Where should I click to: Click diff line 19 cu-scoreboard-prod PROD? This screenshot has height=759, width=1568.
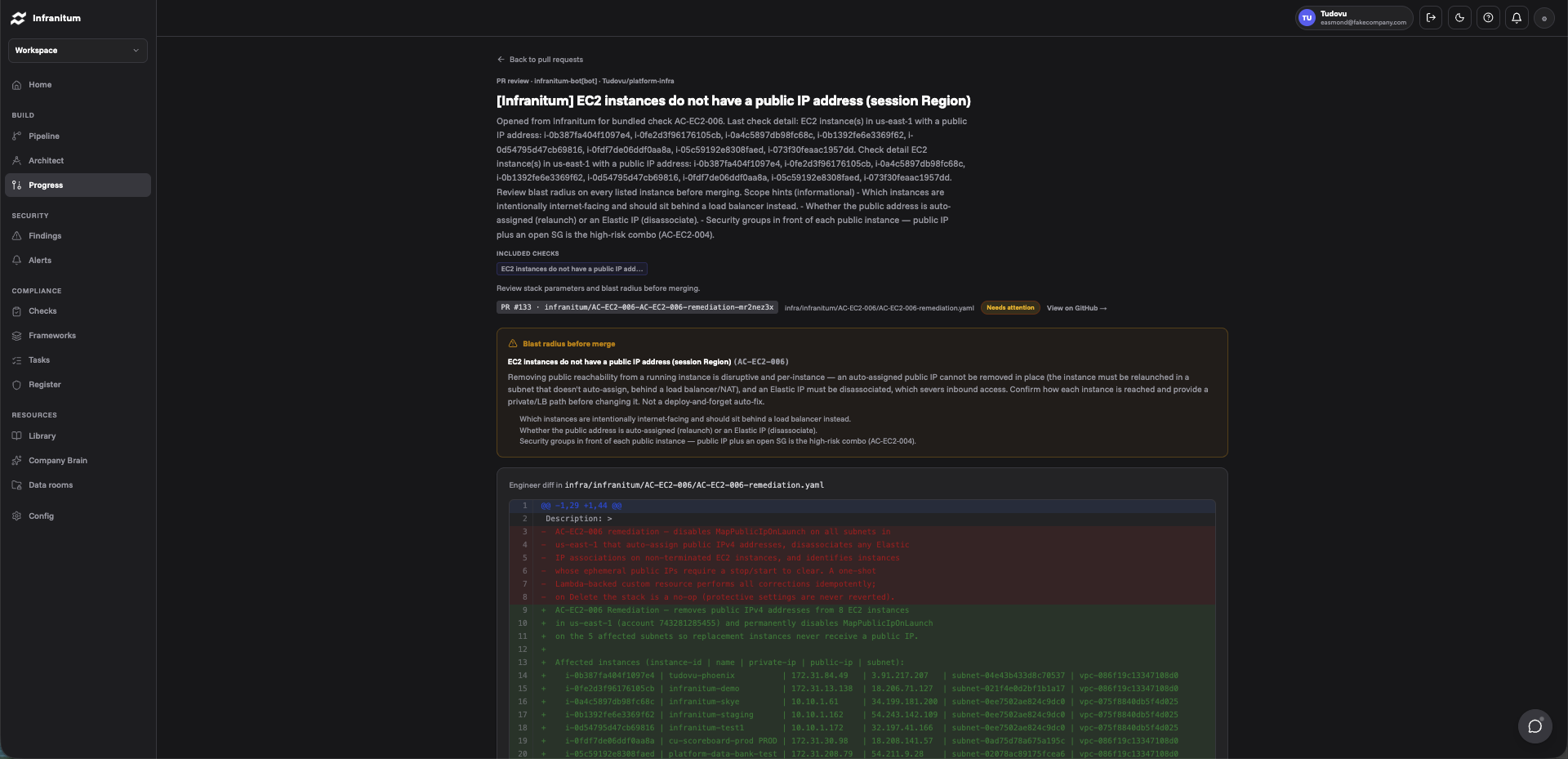[862, 741]
